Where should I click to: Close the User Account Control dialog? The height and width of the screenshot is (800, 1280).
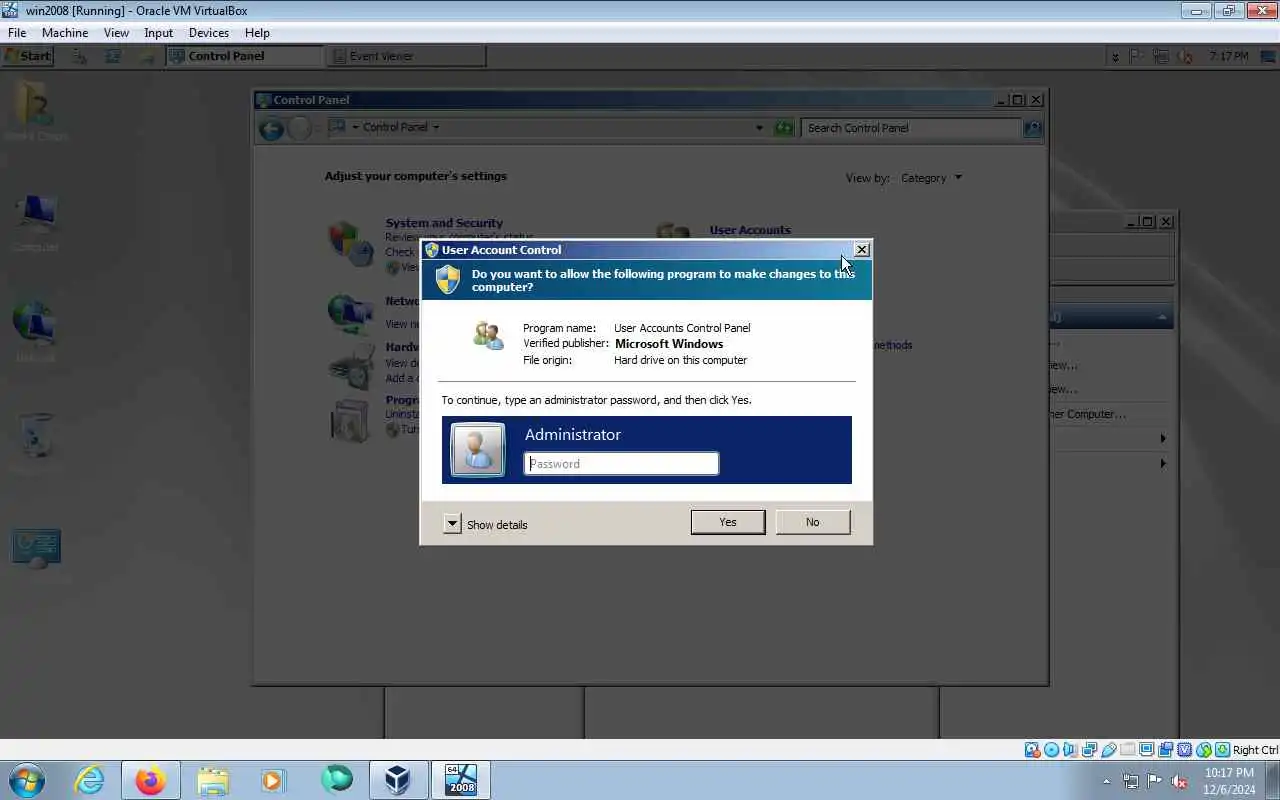click(x=861, y=250)
